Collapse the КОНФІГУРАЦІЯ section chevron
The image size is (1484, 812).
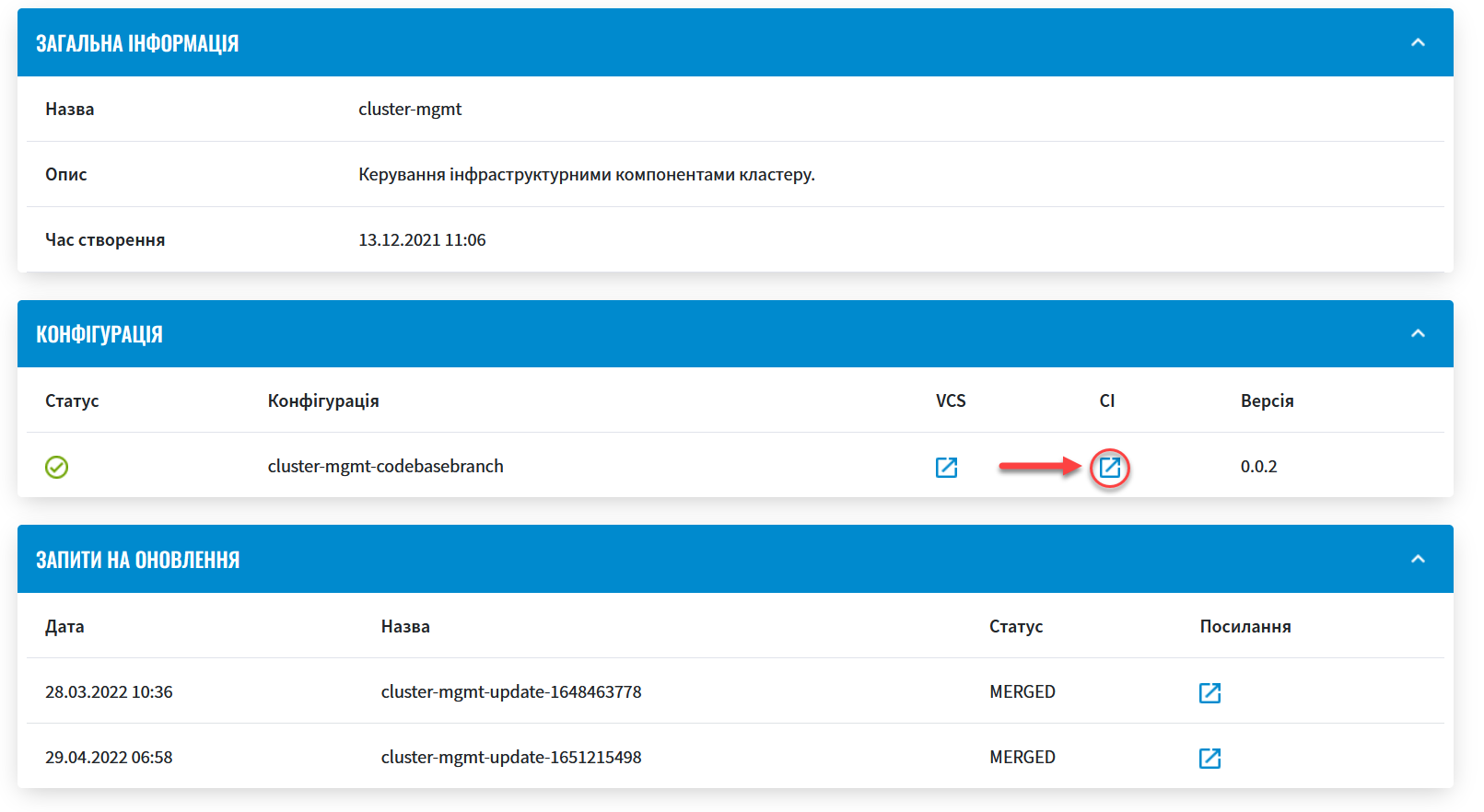(x=1418, y=333)
